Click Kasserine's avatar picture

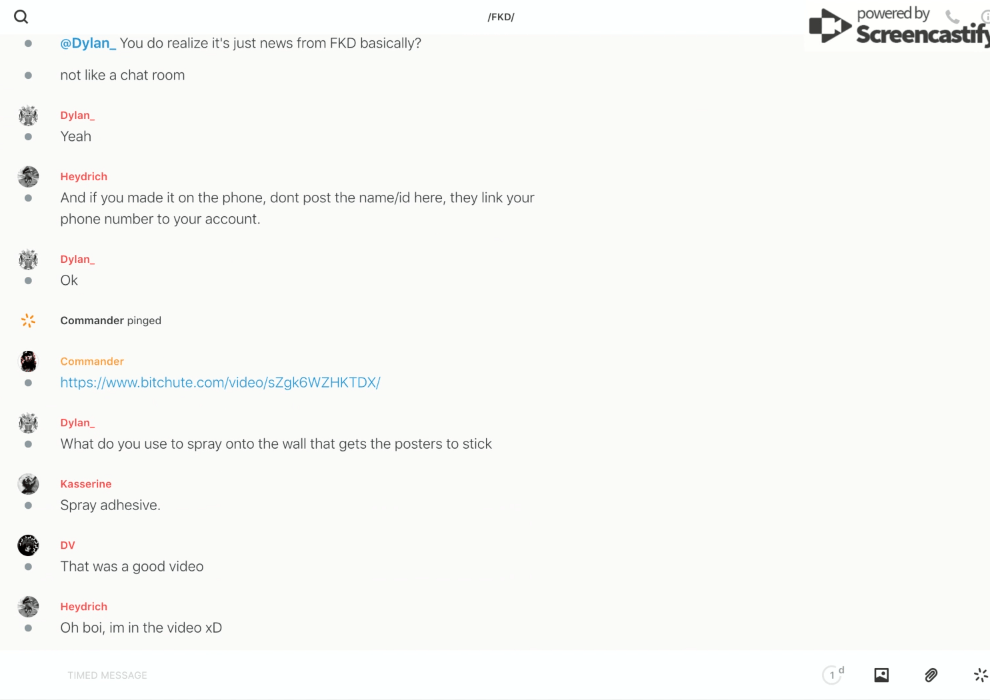[x=28, y=484]
